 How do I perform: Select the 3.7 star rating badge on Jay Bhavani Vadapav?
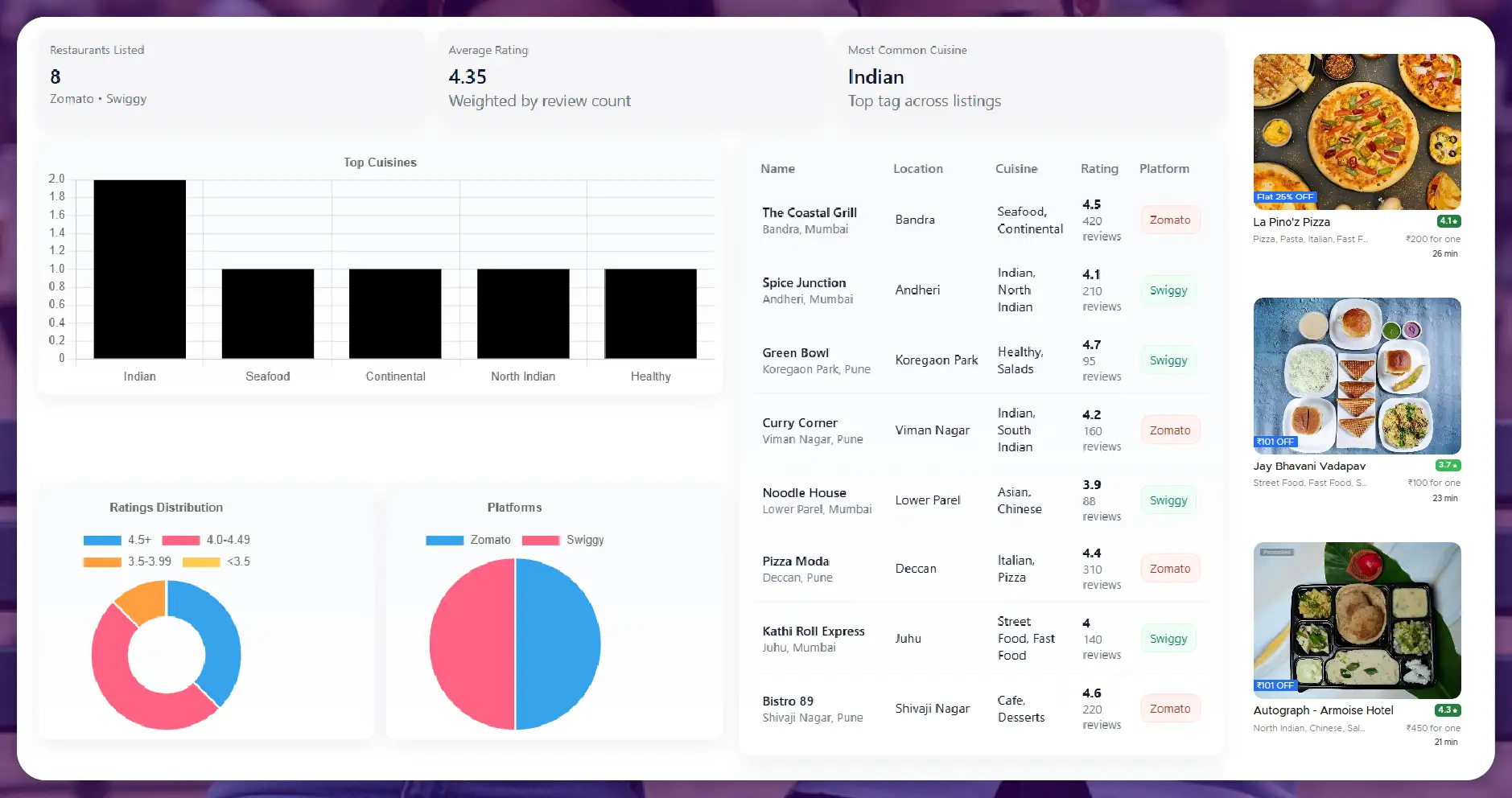click(x=1447, y=465)
